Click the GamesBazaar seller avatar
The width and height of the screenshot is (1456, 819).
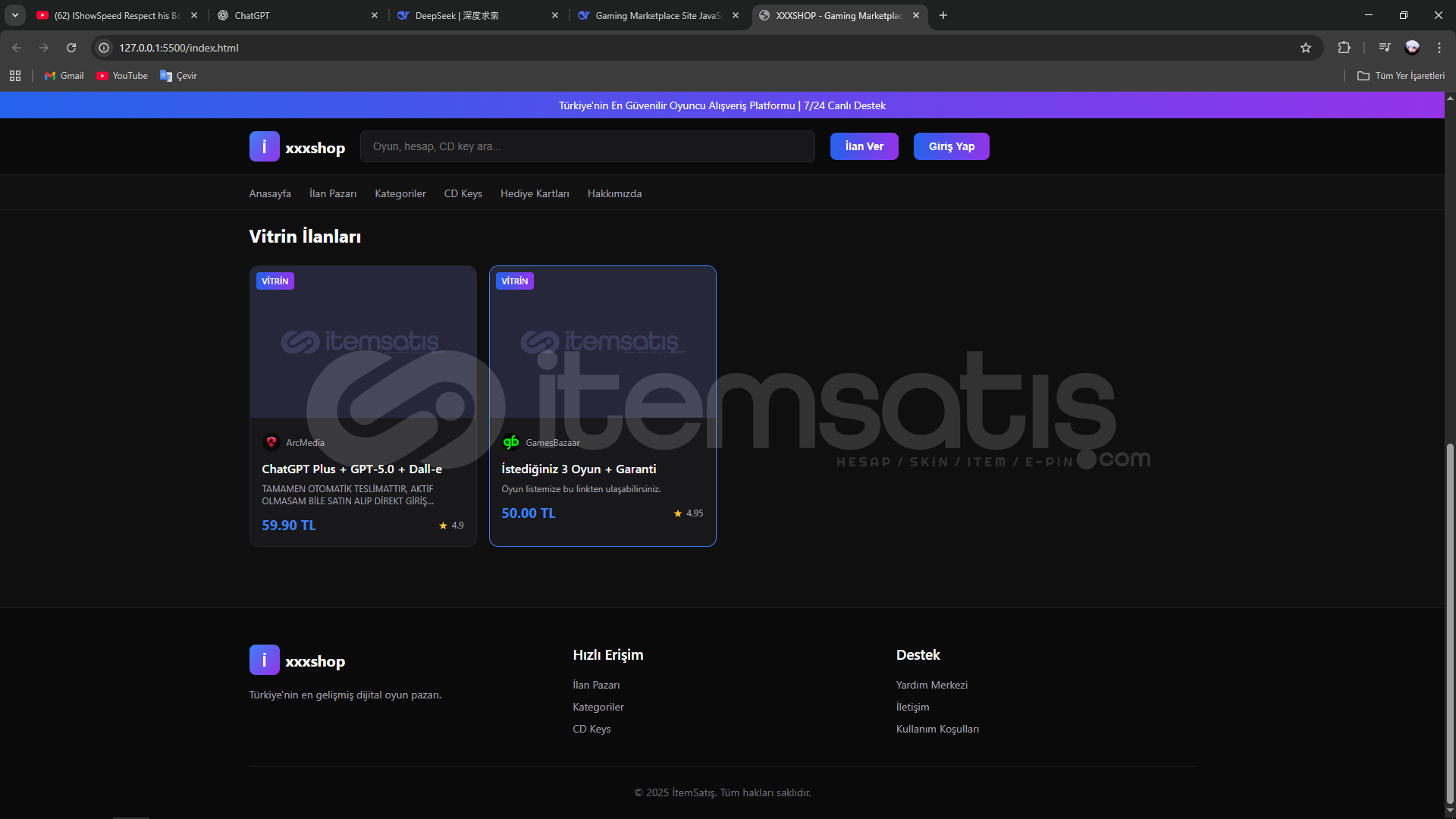(511, 442)
